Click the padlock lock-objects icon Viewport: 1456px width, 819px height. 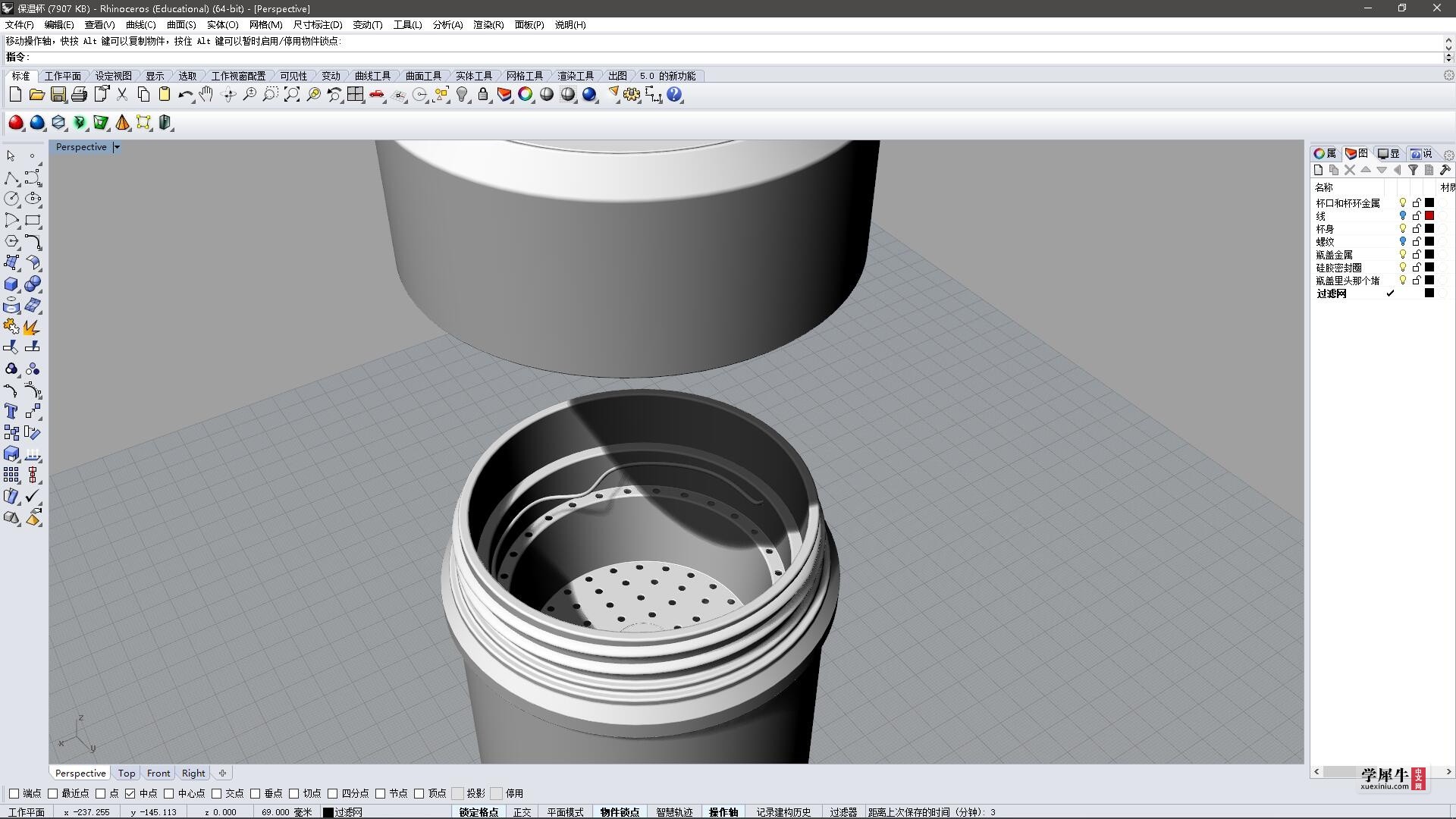[483, 95]
